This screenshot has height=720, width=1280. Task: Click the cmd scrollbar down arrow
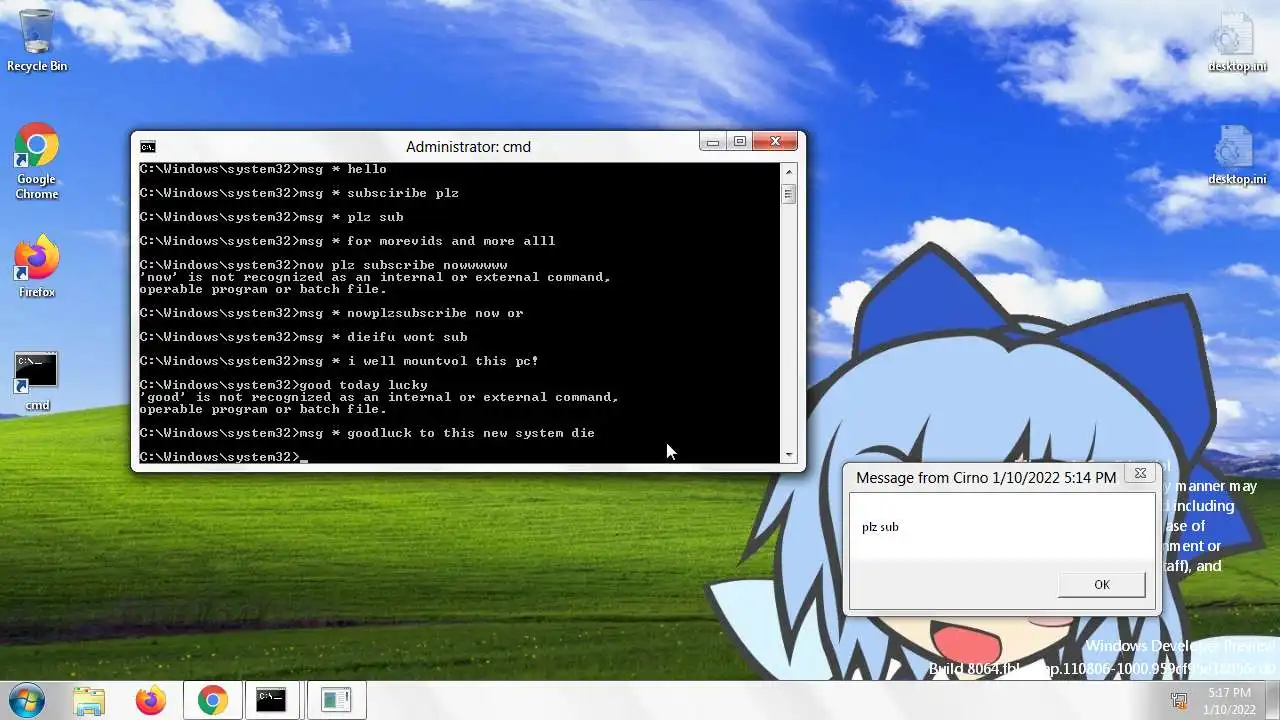coord(789,455)
